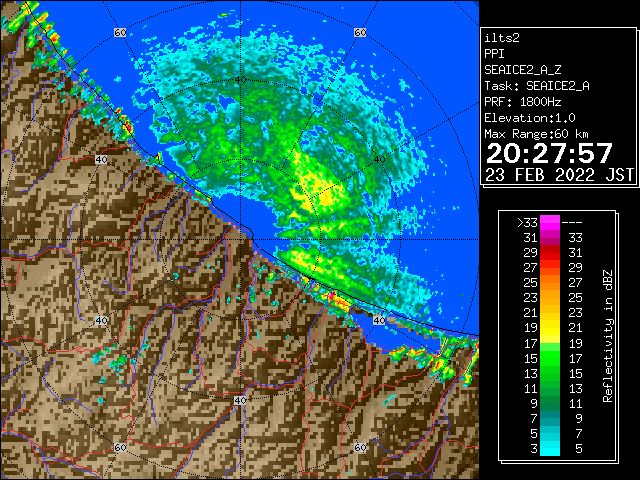The height and width of the screenshot is (480, 640).
Task: Pick the orange 25–27 dBZ legend swatch
Action: click(x=550, y=283)
